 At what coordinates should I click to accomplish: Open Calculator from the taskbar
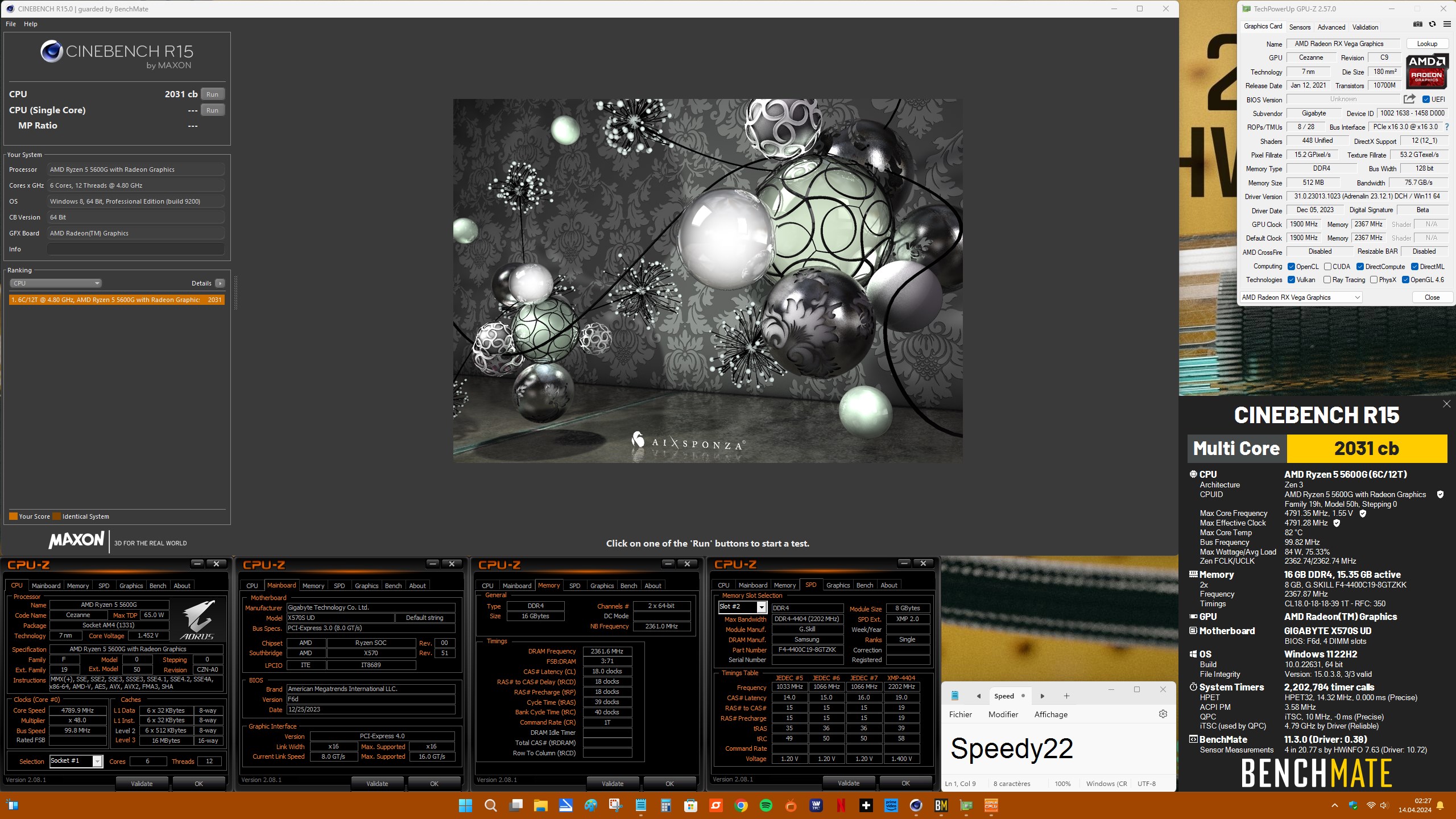click(x=665, y=805)
